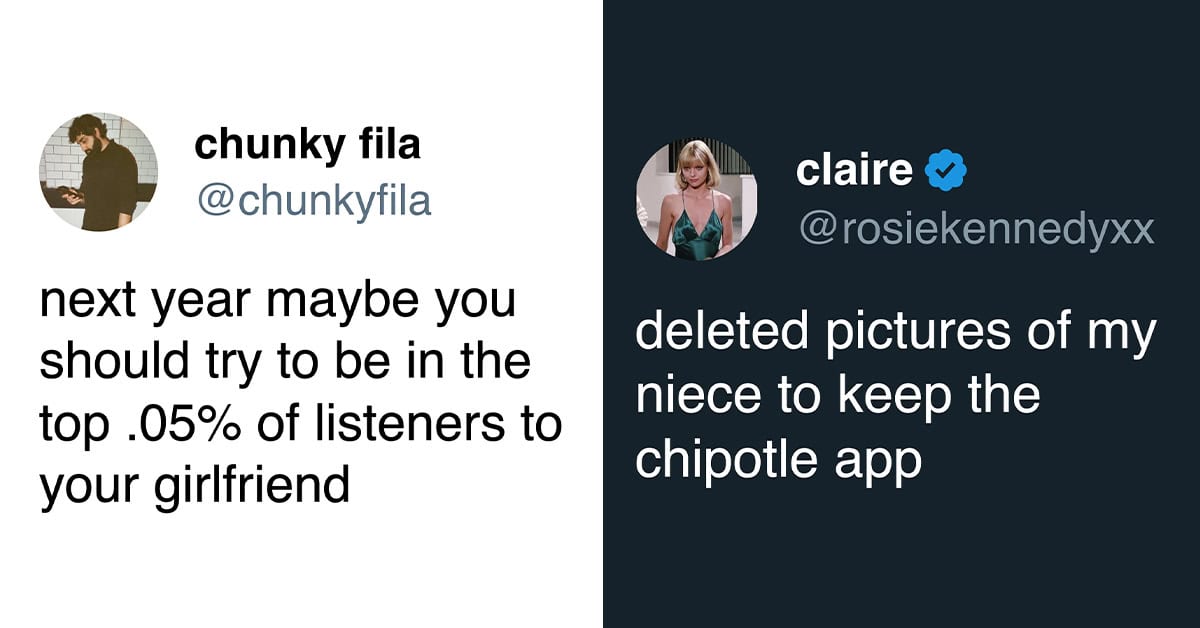Screen dimensions: 1200x628
Task: Click the blue verified badge beside claire
Action: coord(945,172)
